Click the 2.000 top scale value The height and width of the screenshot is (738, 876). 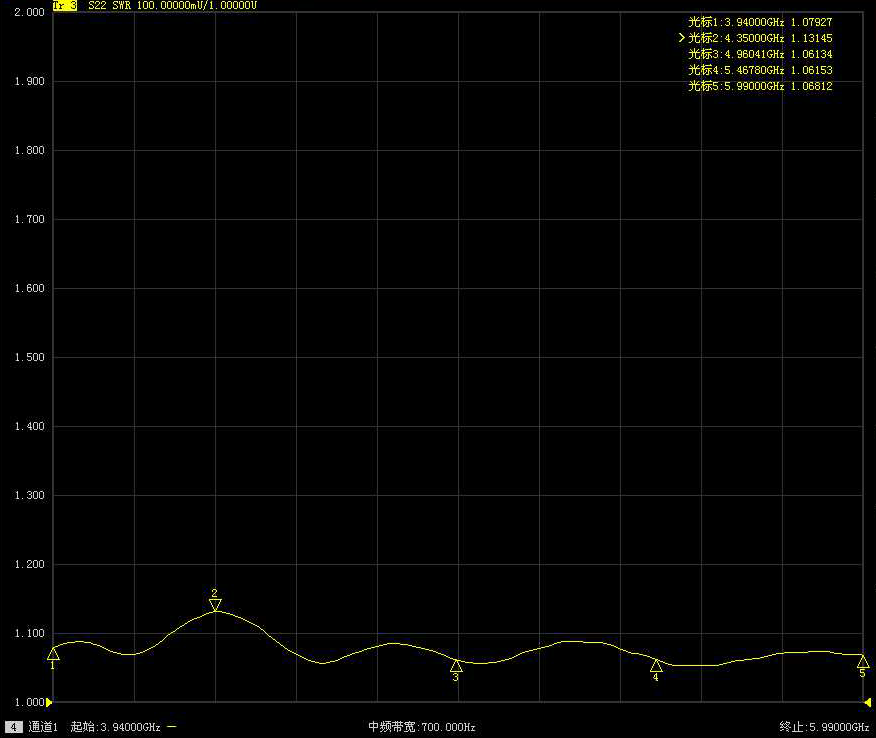[29, 13]
